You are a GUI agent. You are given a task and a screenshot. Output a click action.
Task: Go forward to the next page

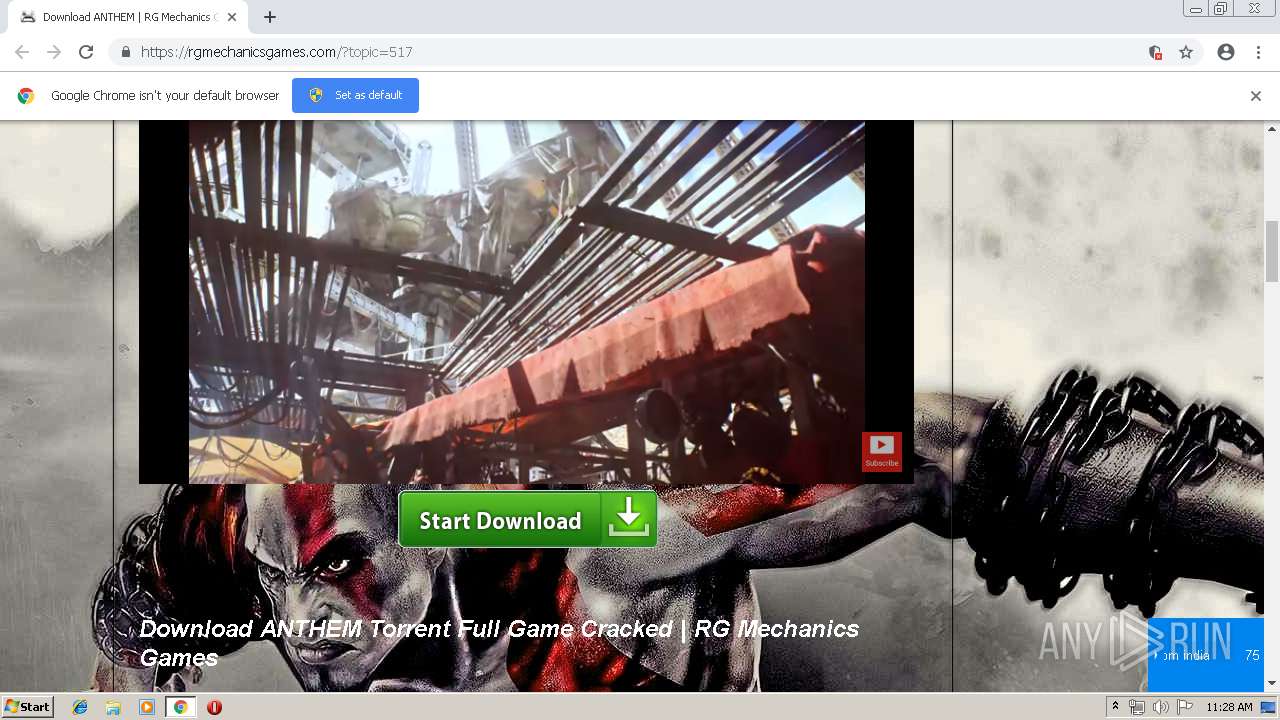(54, 52)
